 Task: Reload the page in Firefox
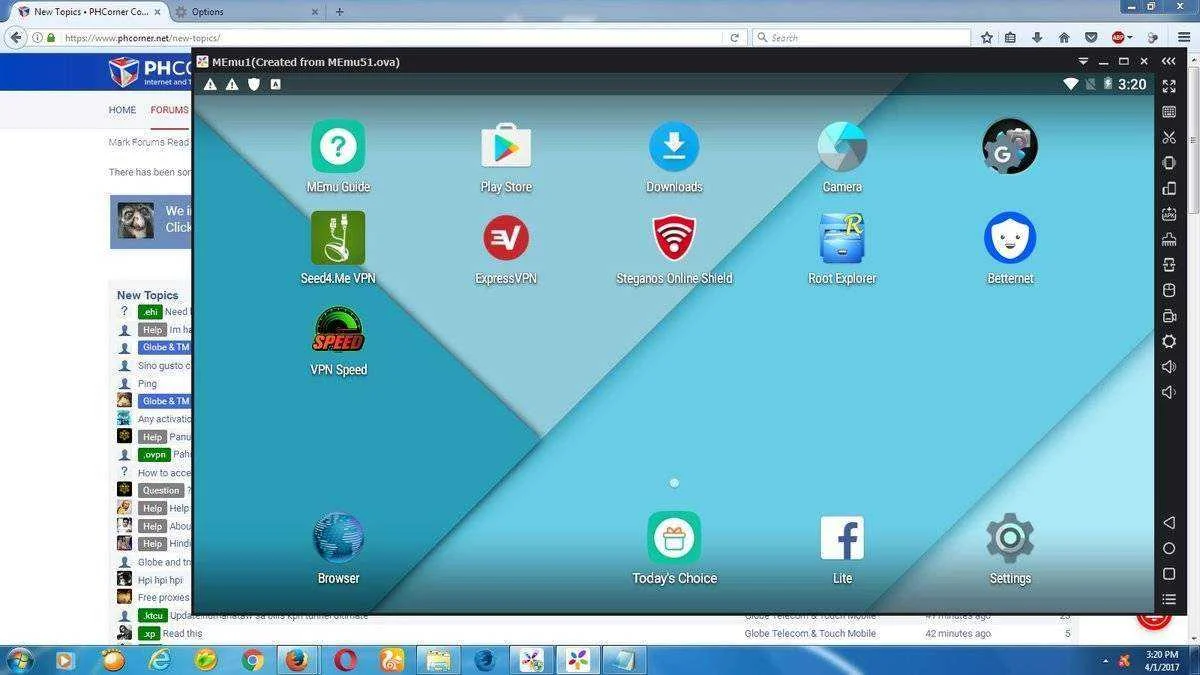[x=734, y=37]
